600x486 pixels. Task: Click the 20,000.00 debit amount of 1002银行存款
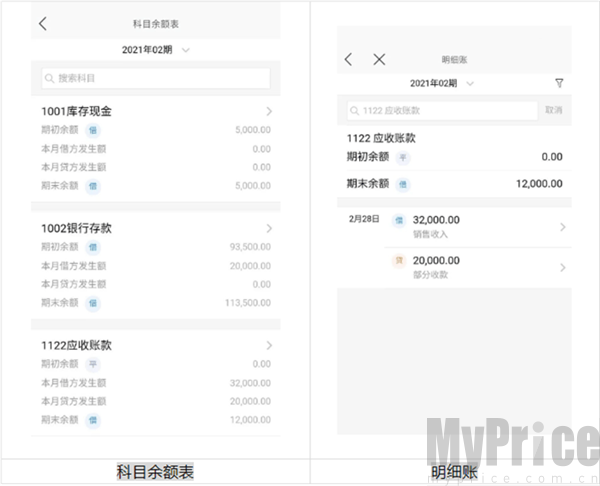tap(250, 266)
